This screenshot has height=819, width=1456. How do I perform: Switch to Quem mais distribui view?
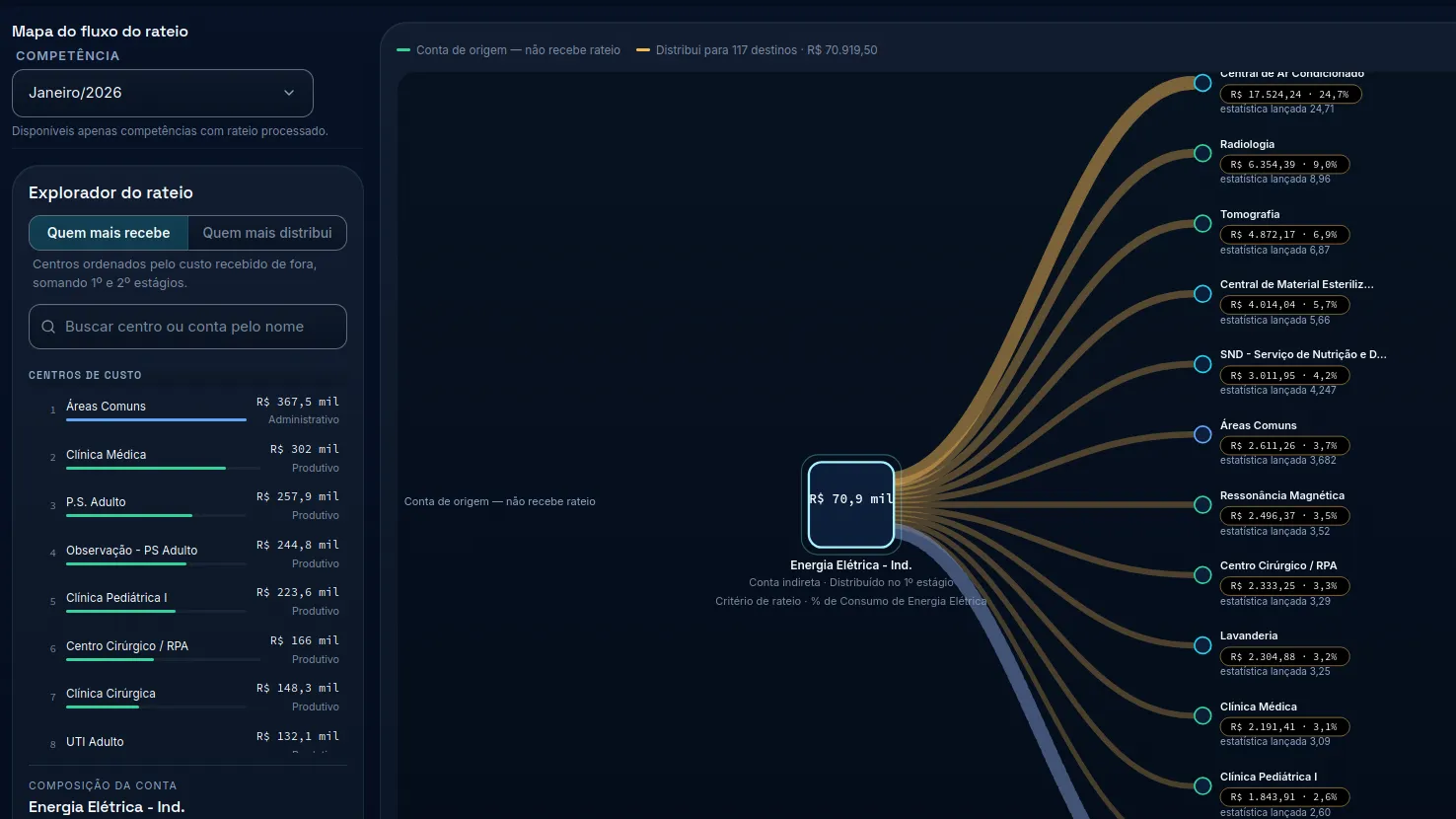[x=267, y=233]
